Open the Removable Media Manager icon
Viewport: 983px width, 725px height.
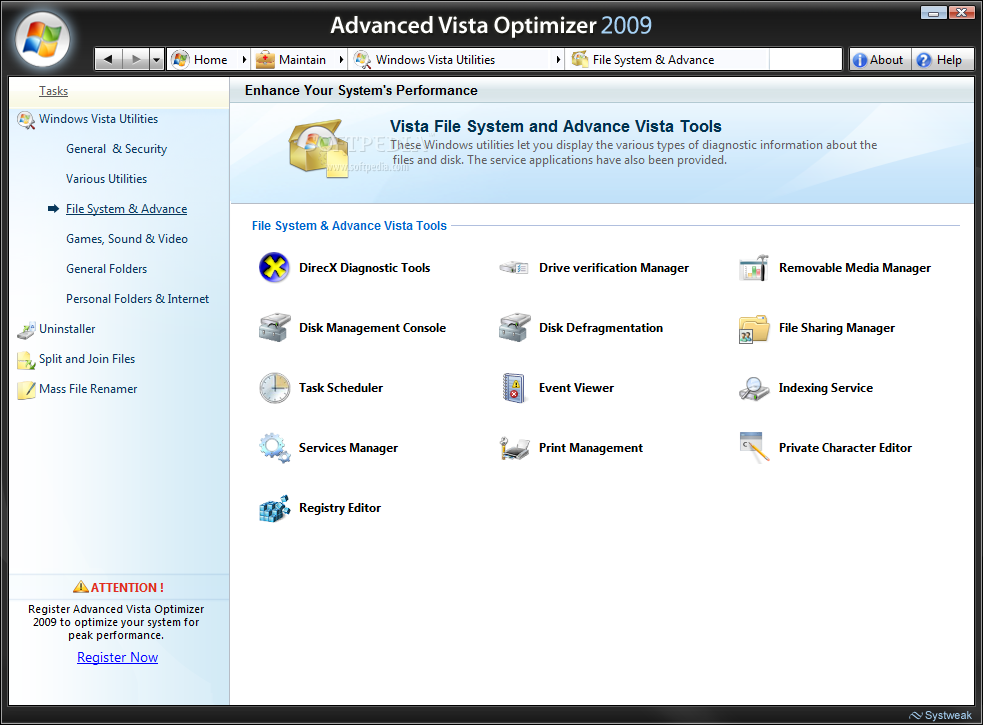click(754, 268)
